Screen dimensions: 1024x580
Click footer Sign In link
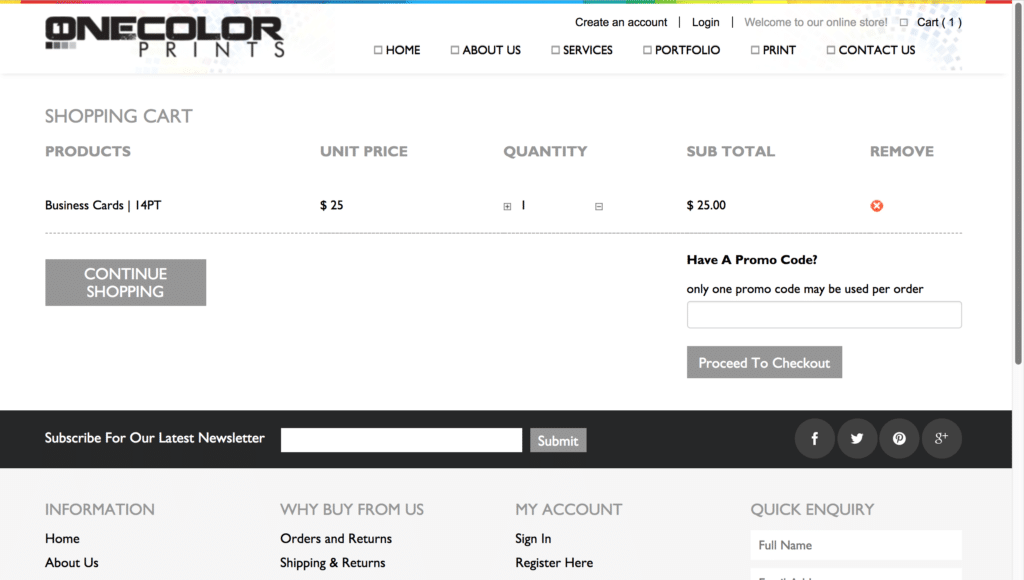tap(533, 538)
